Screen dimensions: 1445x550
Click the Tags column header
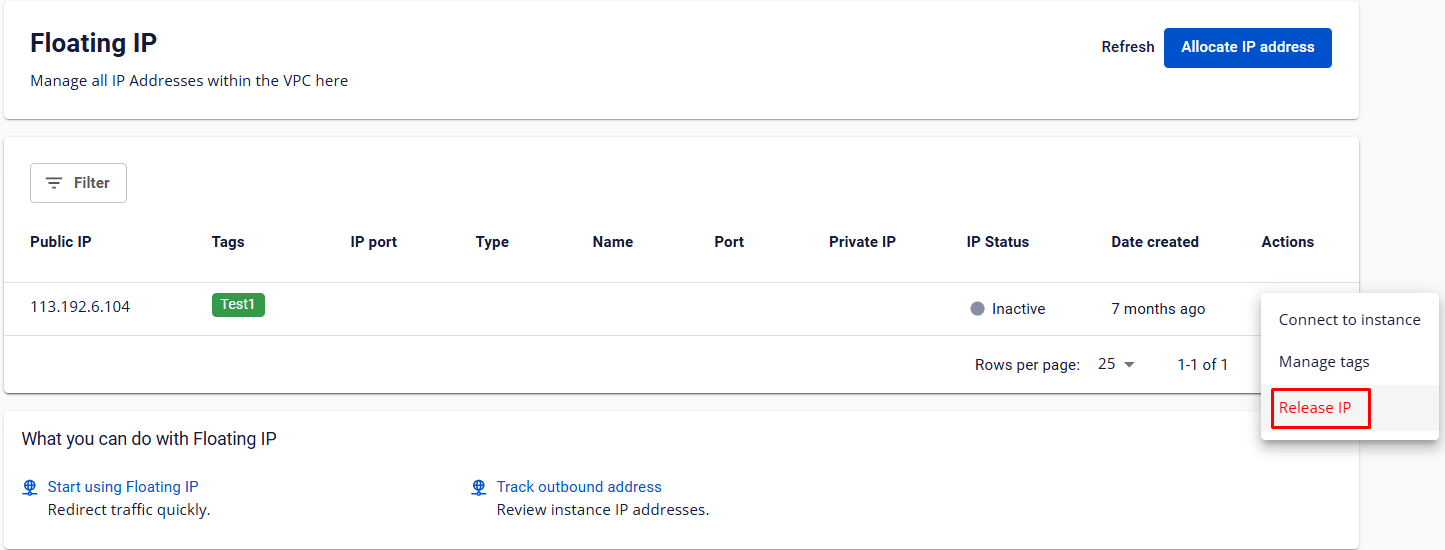click(228, 242)
